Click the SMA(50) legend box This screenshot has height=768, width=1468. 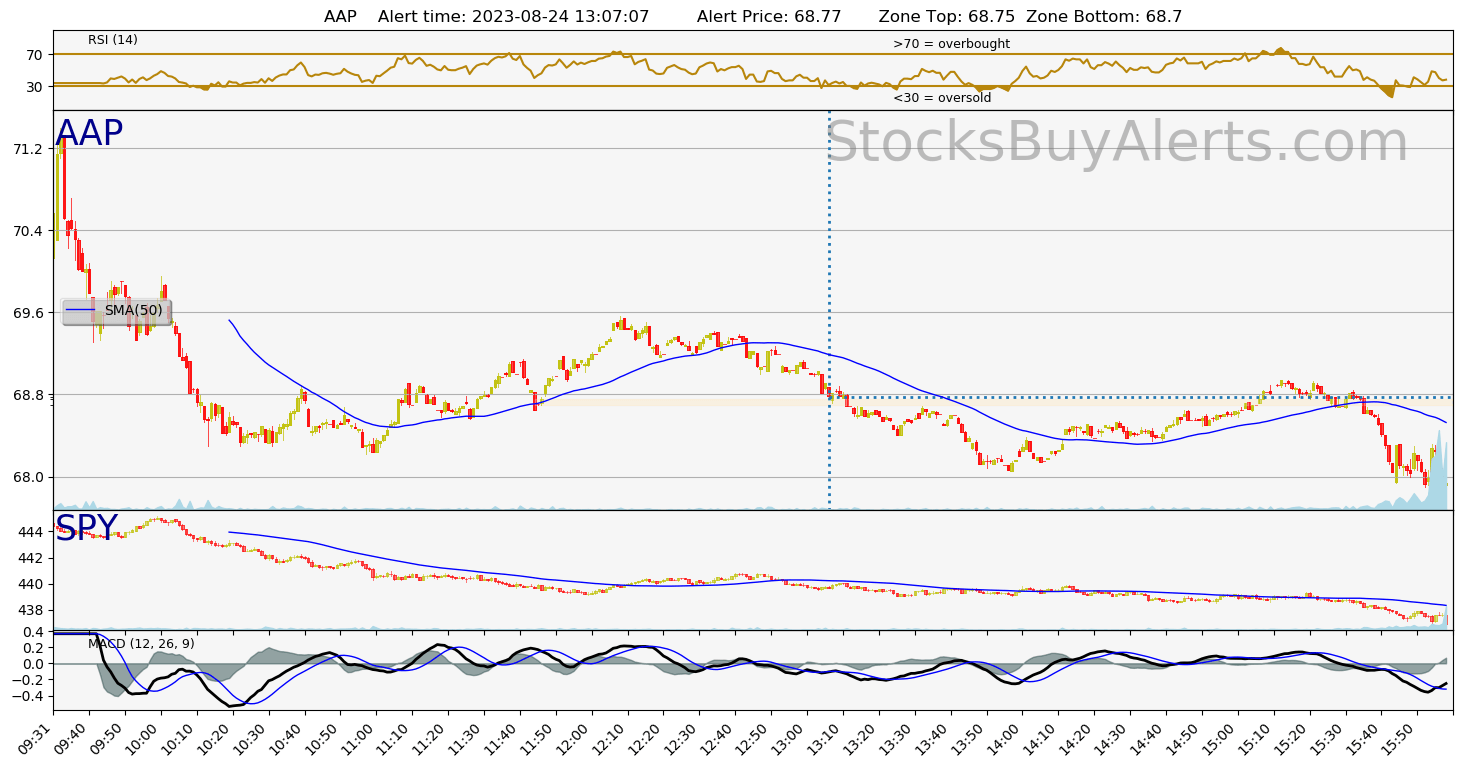coord(117,311)
